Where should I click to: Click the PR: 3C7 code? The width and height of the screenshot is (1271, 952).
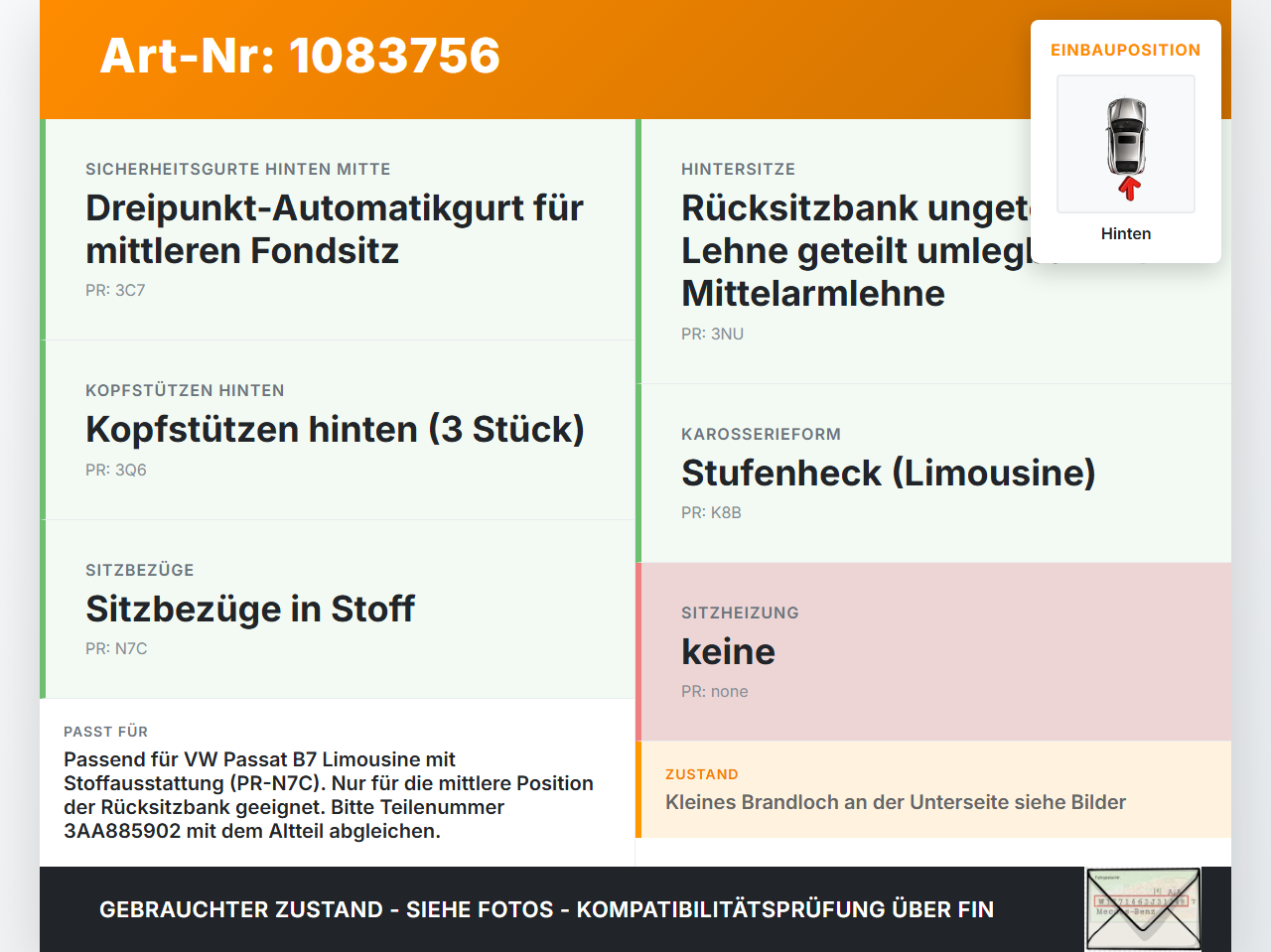click(x=115, y=290)
